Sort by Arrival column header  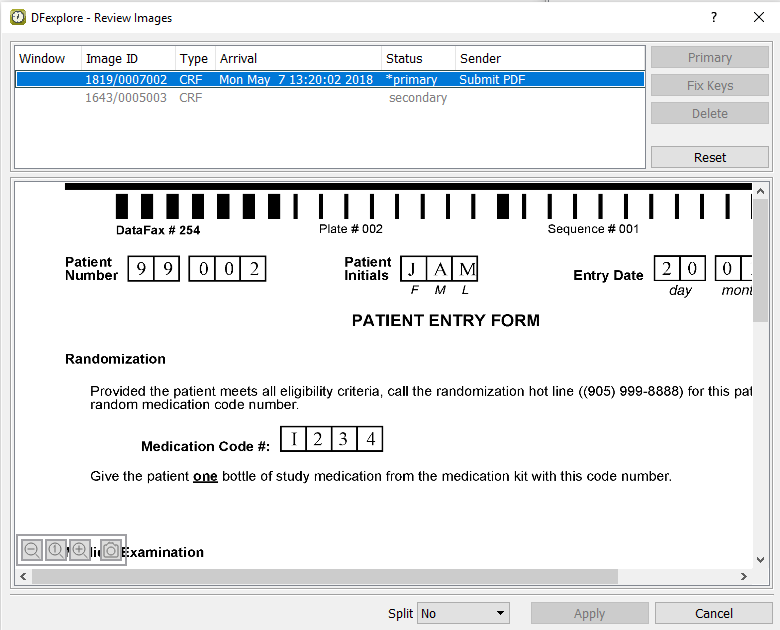[x=298, y=59]
